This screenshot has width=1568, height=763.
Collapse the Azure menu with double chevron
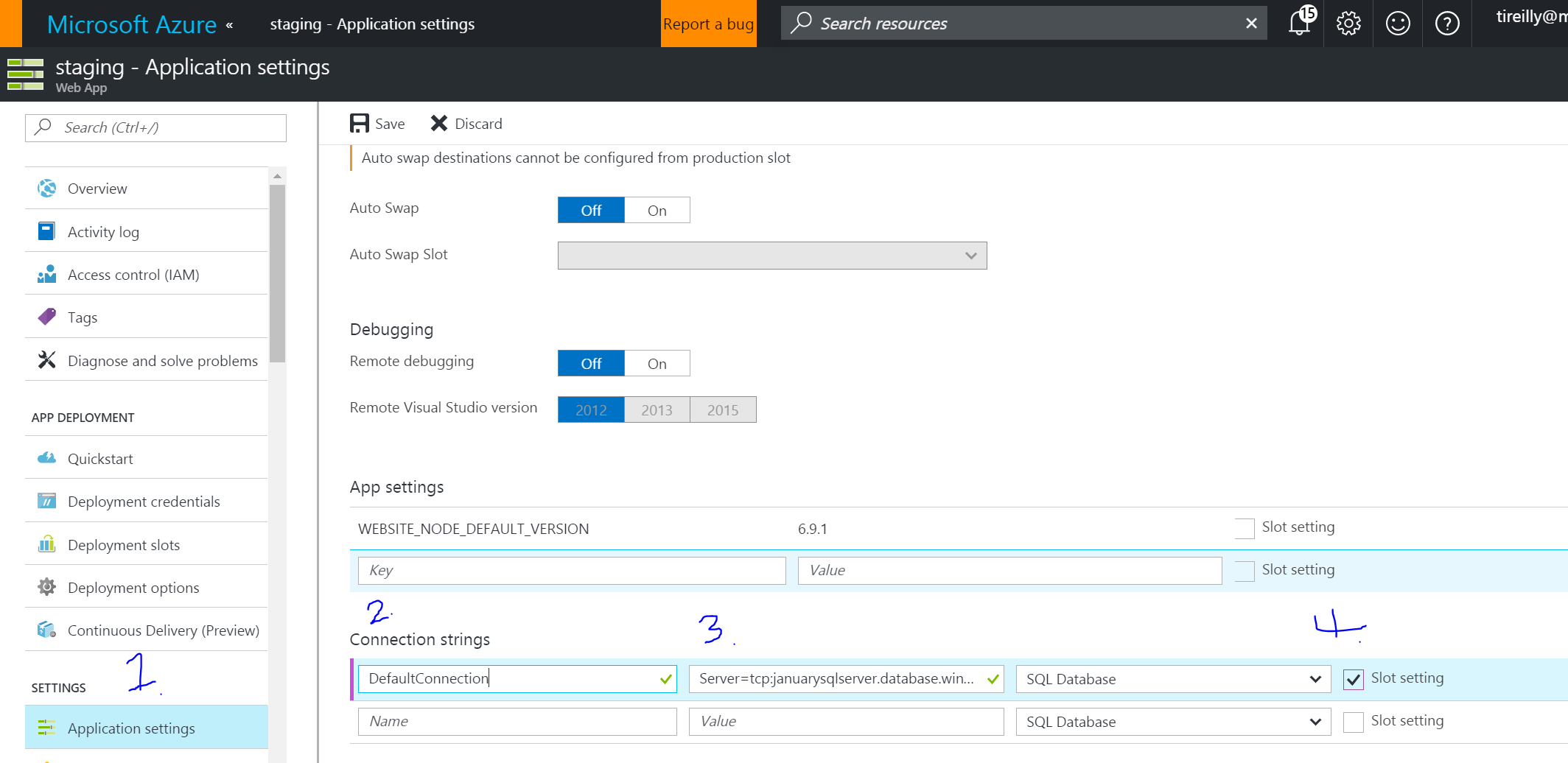pyautogui.click(x=229, y=25)
